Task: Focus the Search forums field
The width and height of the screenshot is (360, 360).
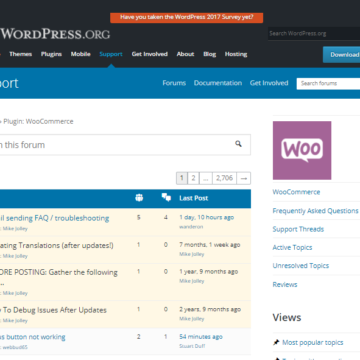Action: 328,83
